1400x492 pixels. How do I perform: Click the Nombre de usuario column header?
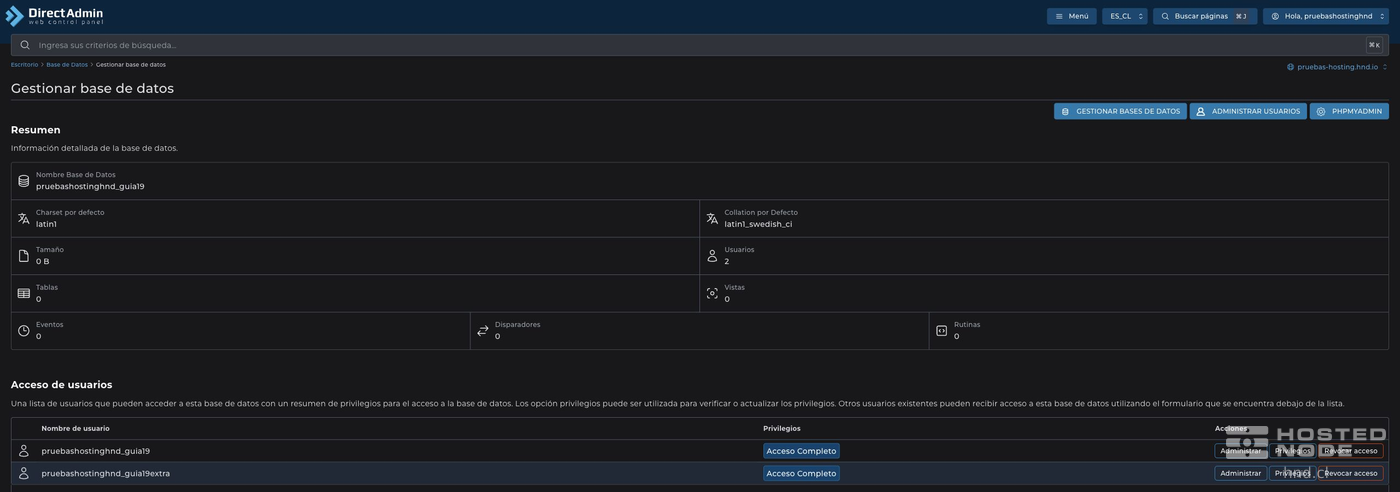coord(75,428)
